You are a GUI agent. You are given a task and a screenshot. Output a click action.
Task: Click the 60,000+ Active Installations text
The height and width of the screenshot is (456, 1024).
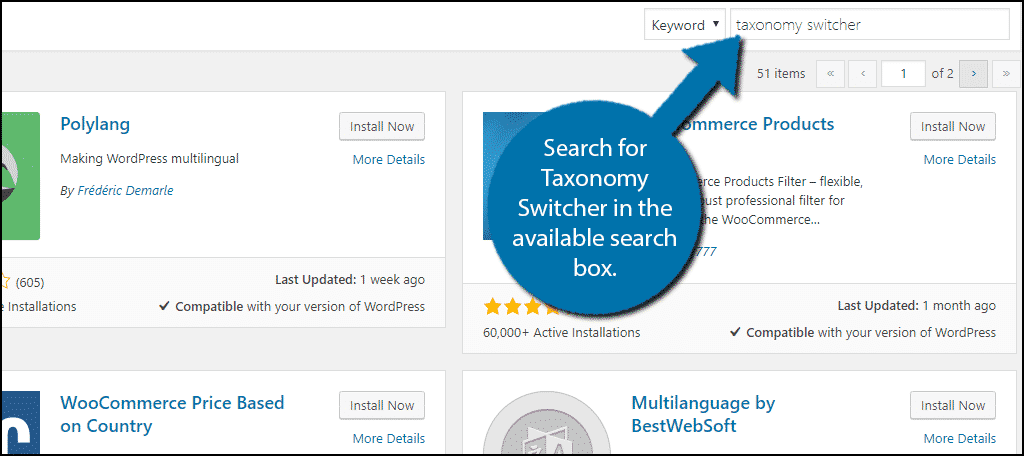[x=562, y=333]
